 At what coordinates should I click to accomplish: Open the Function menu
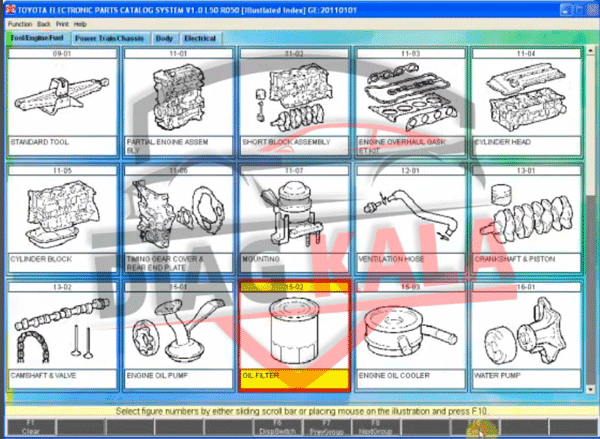(20, 24)
